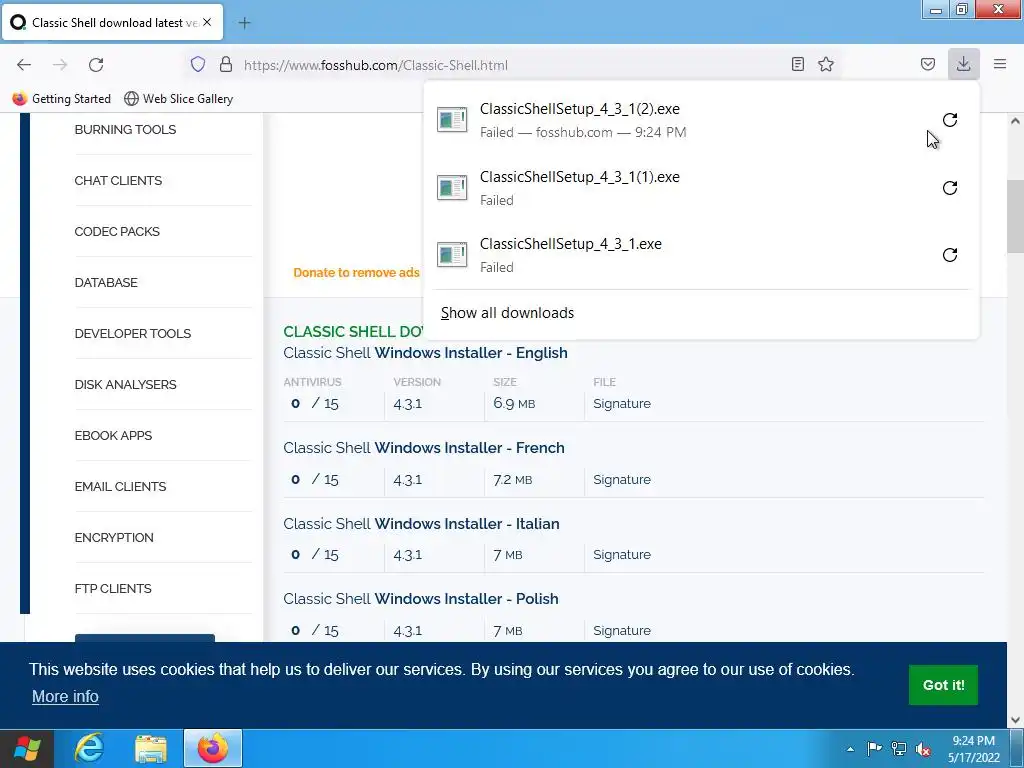1024x768 pixels.
Task: Open the Windows Start menu
Action: coord(27,748)
